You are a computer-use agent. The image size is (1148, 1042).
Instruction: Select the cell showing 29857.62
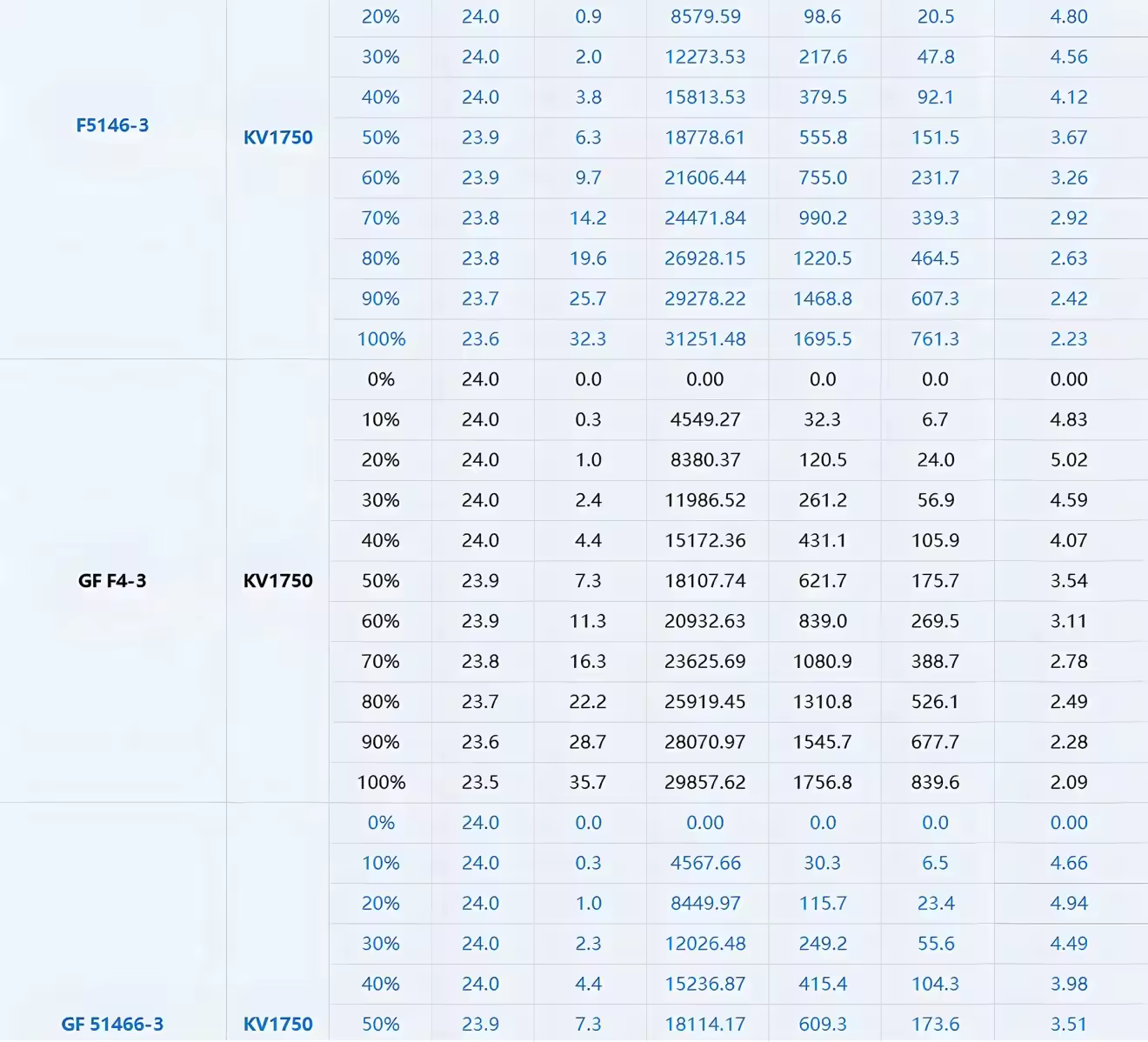pyautogui.click(x=705, y=782)
